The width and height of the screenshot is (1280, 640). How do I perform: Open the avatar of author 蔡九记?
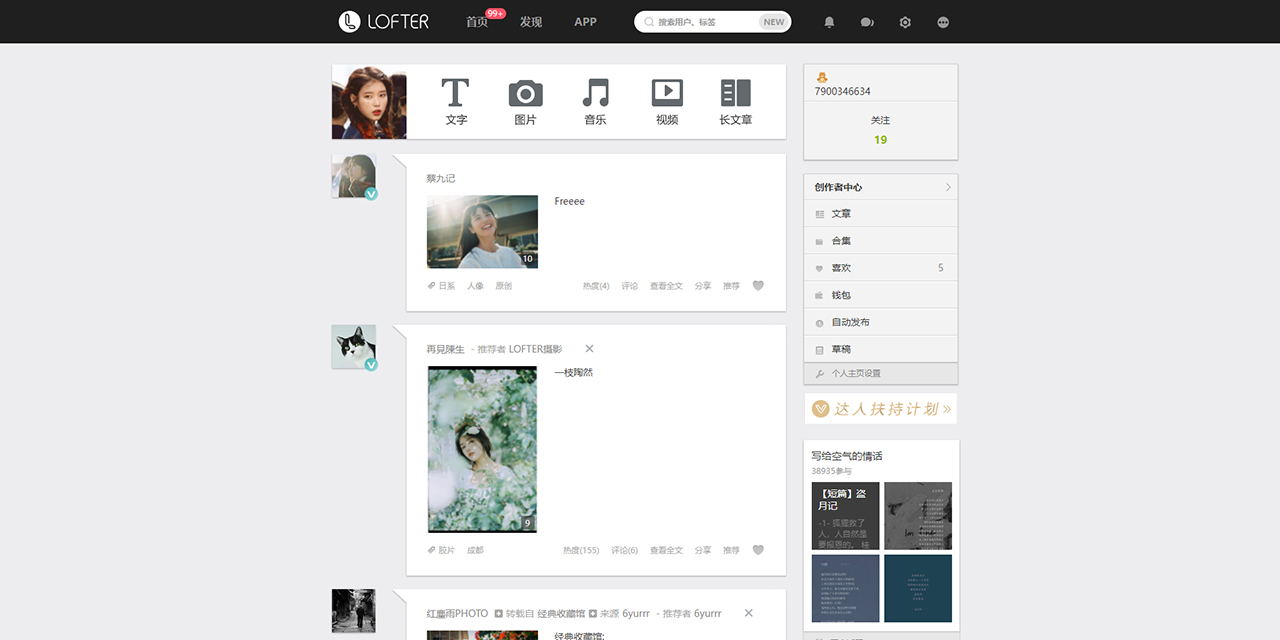tap(354, 177)
